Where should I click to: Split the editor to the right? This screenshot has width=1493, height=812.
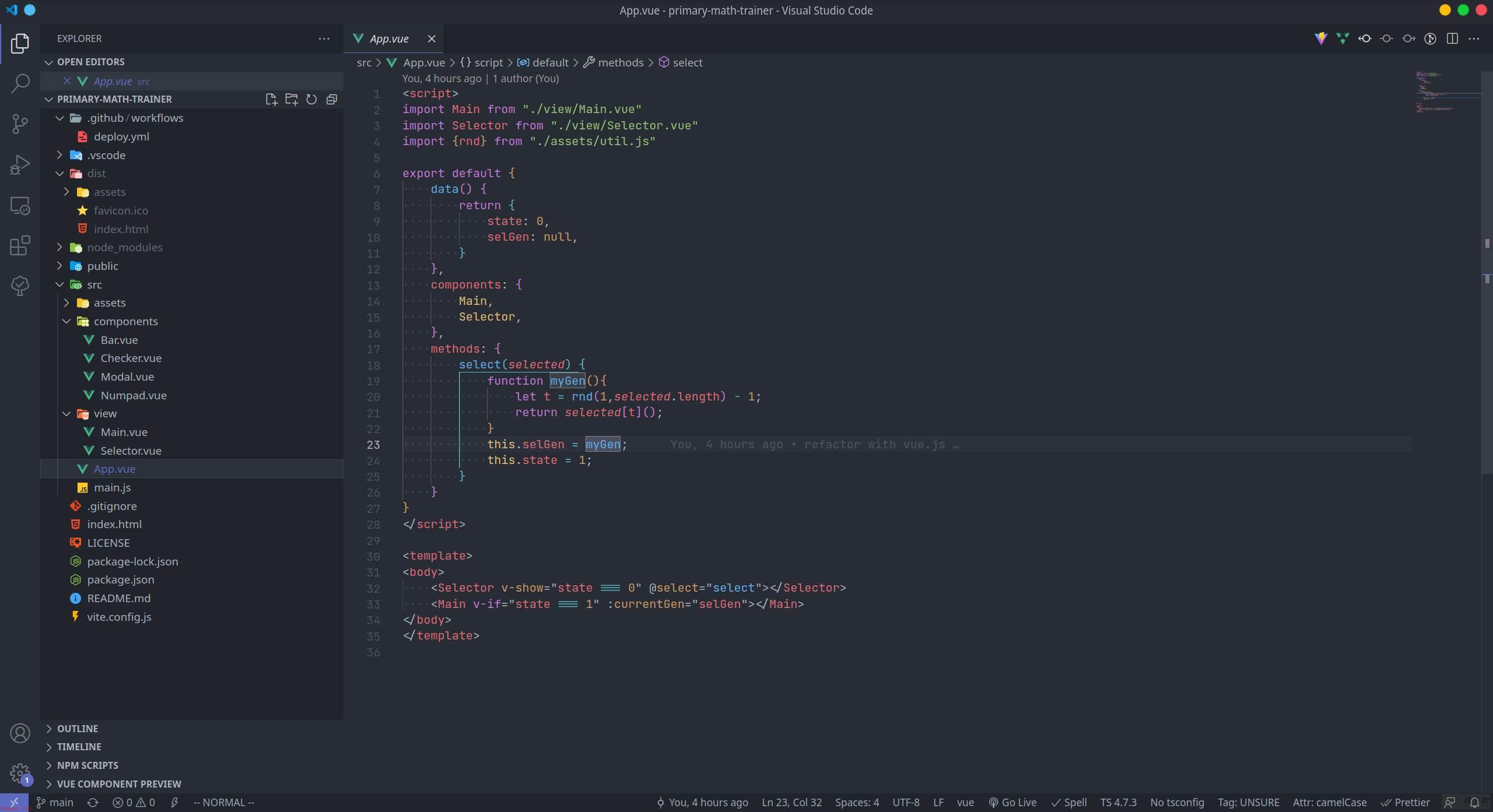1452,38
